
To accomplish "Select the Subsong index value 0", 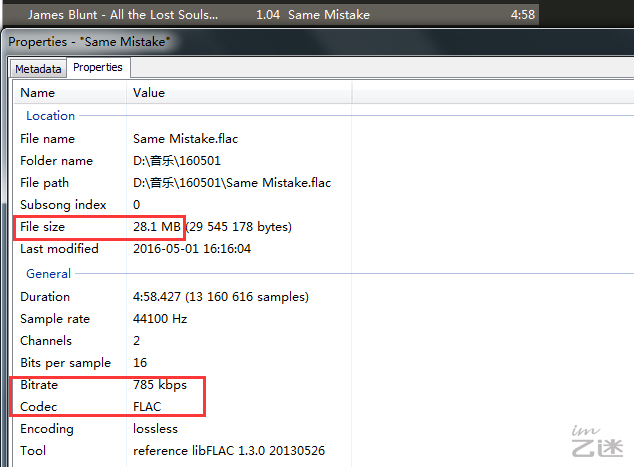I will coord(137,205).
